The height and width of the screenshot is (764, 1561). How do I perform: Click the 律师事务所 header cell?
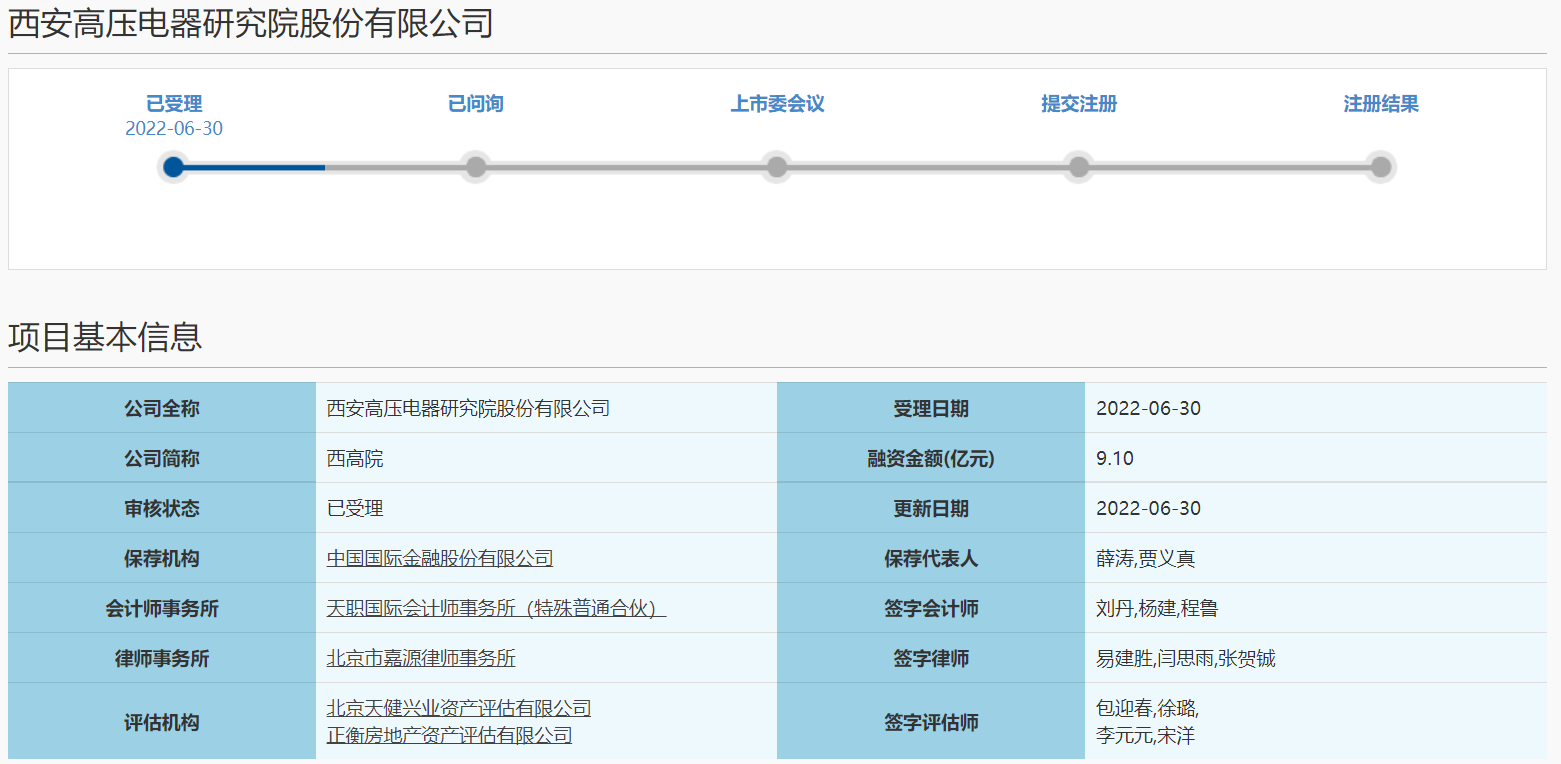(x=162, y=658)
